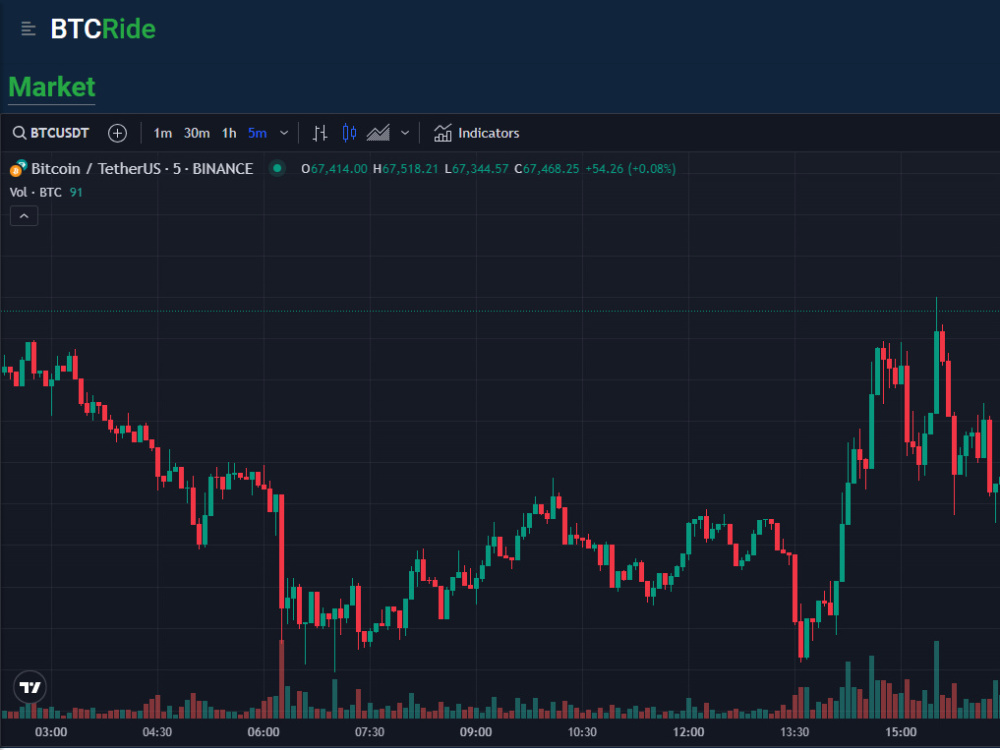Open BTCUSDT symbol search
Viewport: 1000px width, 750px height.
[51, 133]
